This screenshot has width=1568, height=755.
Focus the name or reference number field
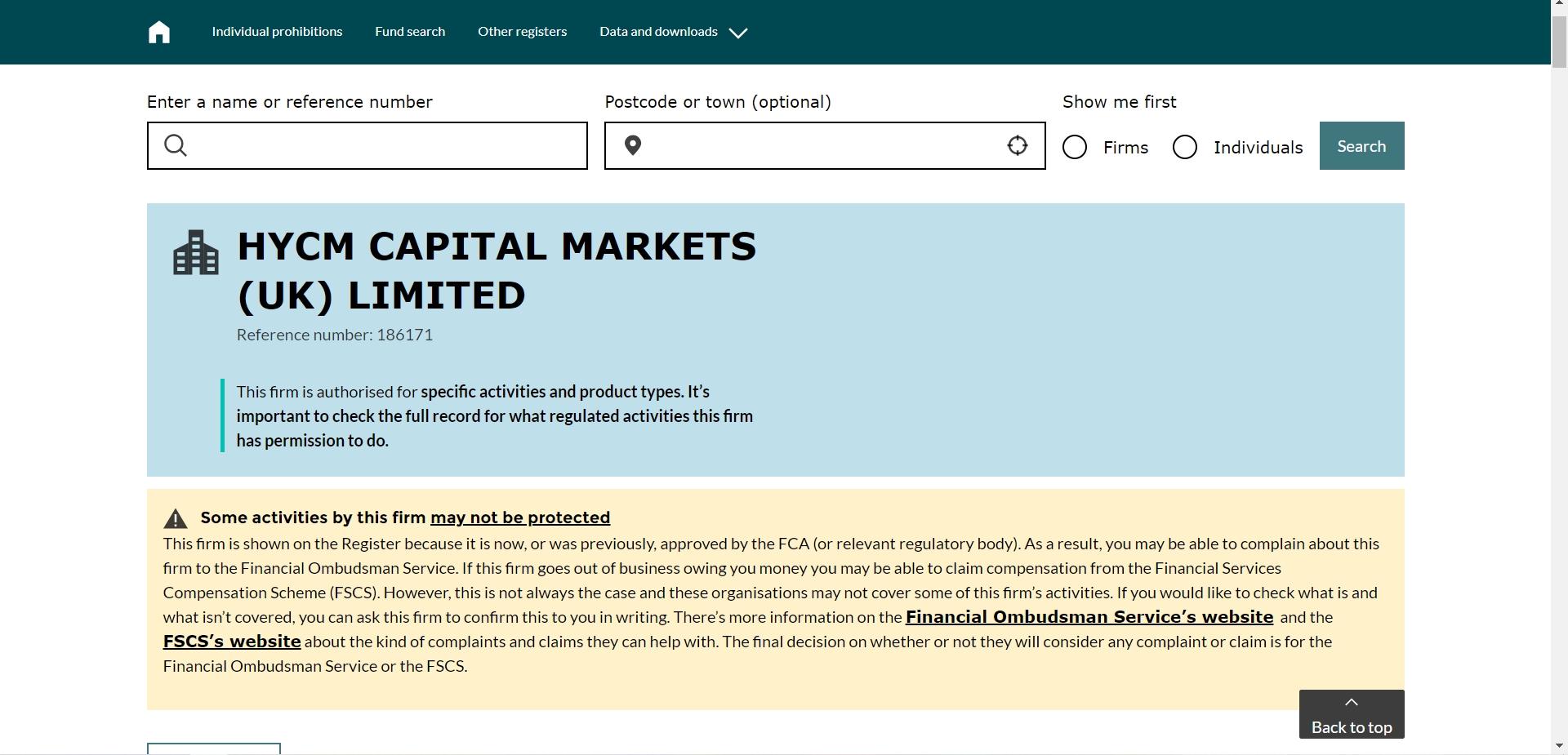tap(367, 146)
